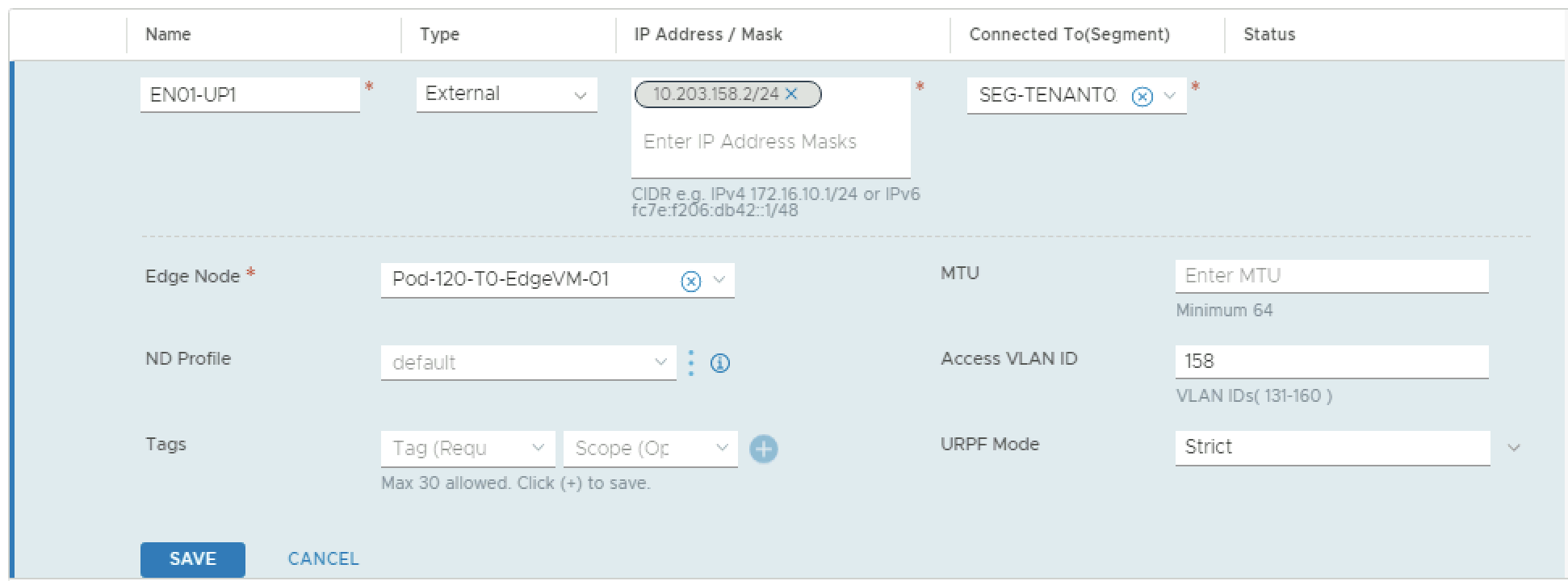Select the Access VLAN ID field
The height and width of the screenshot is (581, 1568).
pos(1331,362)
